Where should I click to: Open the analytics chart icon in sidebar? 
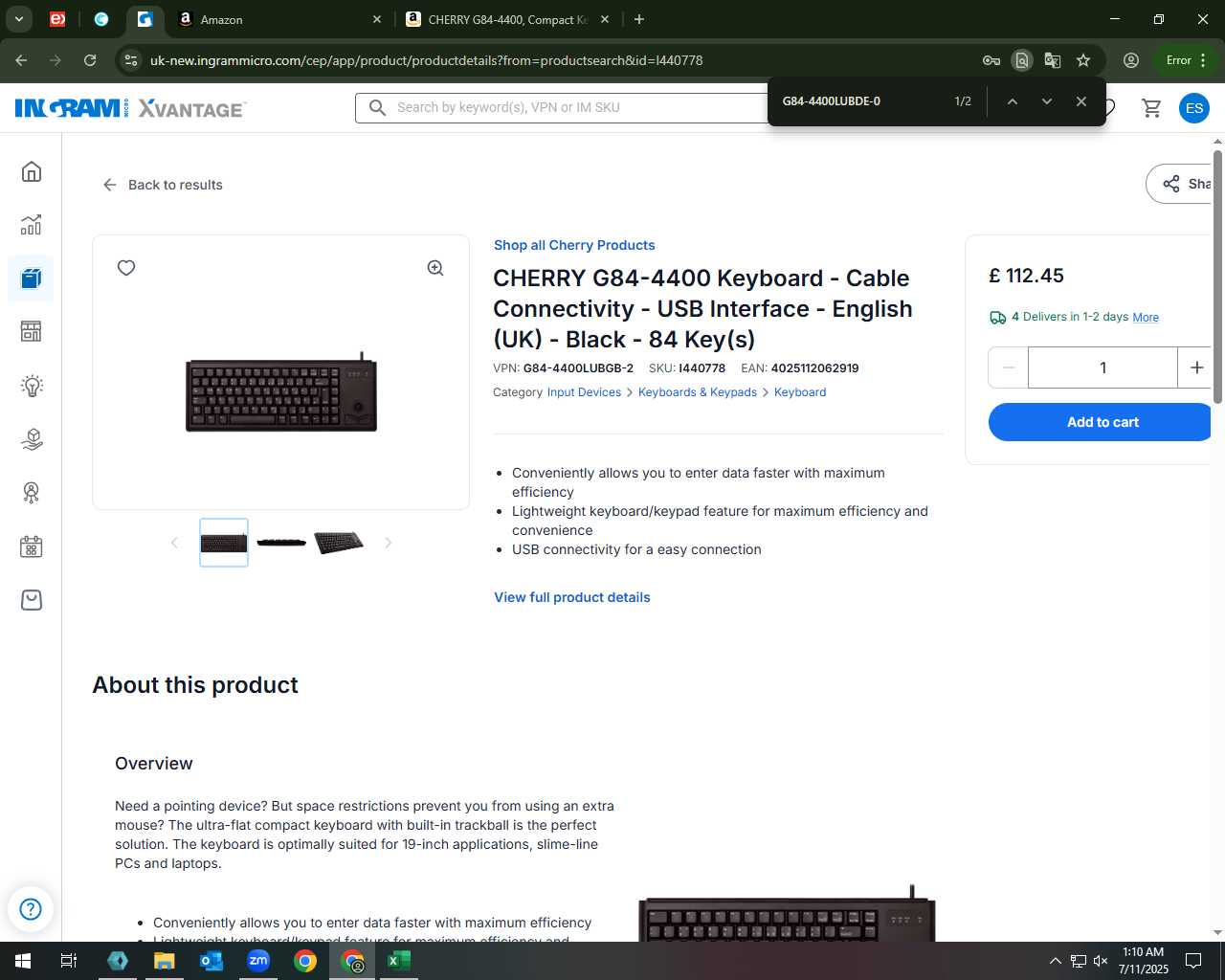(32, 225)
